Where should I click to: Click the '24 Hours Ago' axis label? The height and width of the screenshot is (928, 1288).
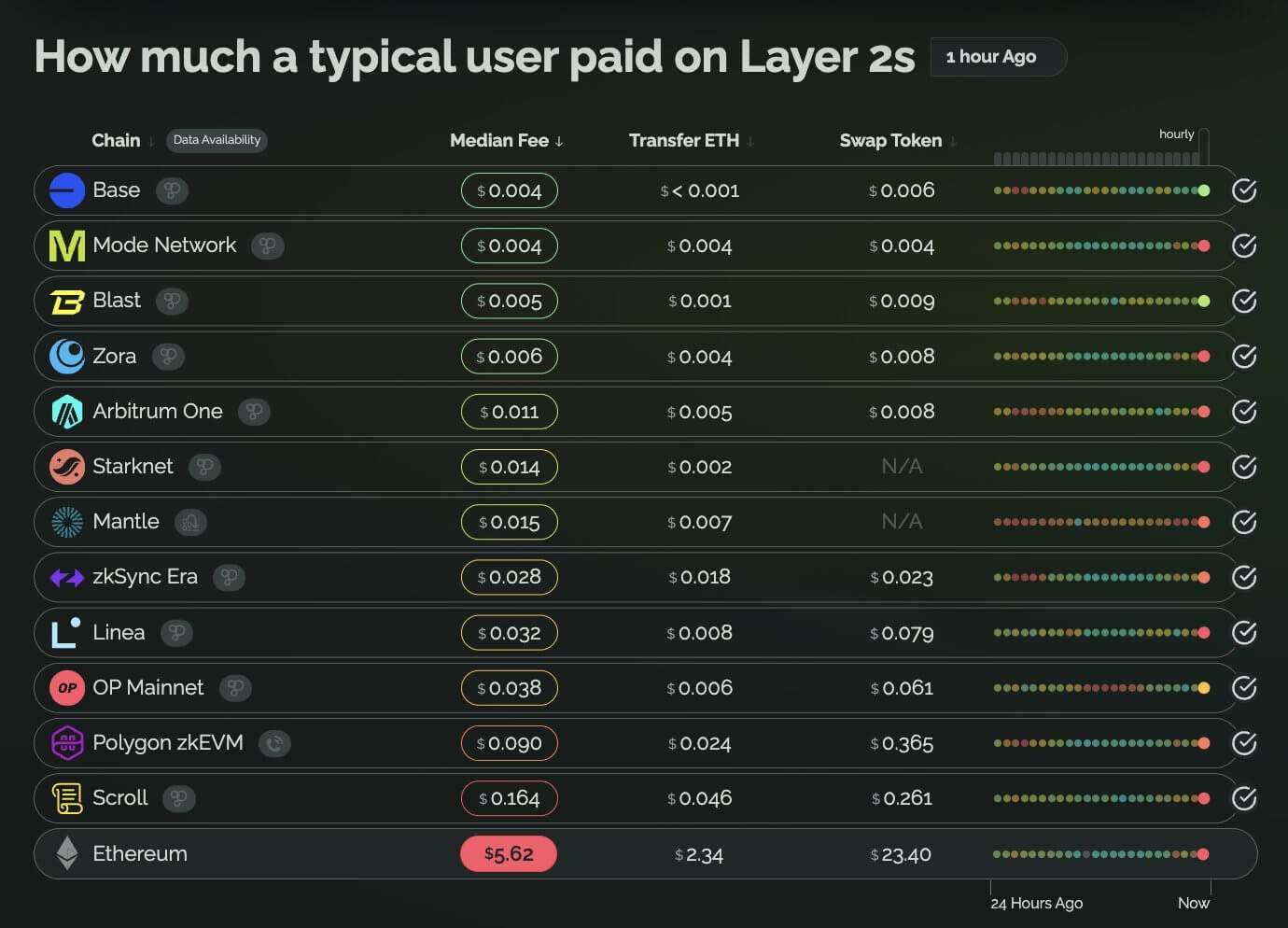pyautogui.click(x=1037, y=903)
